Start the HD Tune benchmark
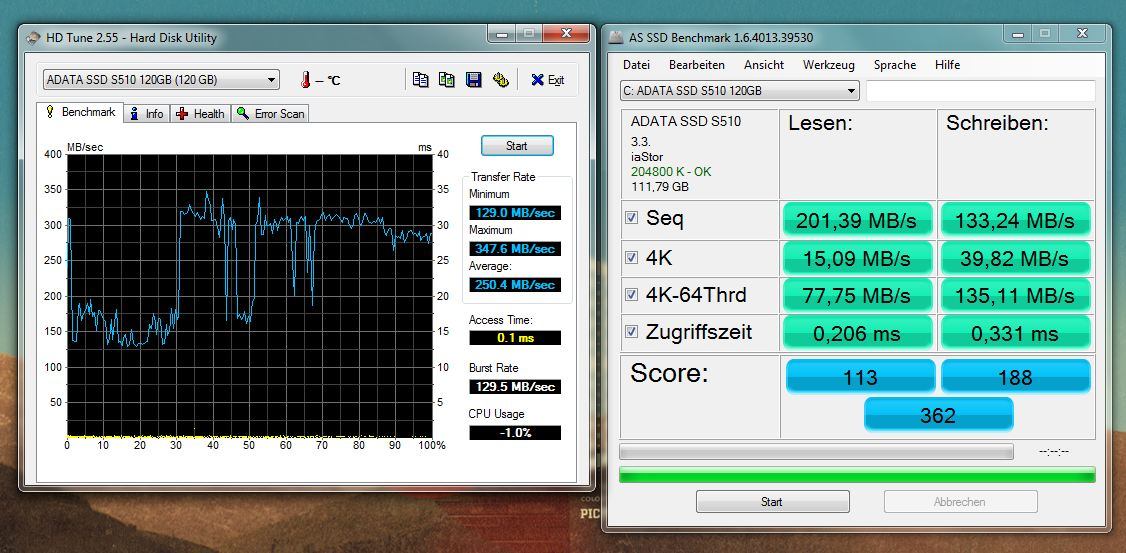1126x553 pixels. coord(517,146)
